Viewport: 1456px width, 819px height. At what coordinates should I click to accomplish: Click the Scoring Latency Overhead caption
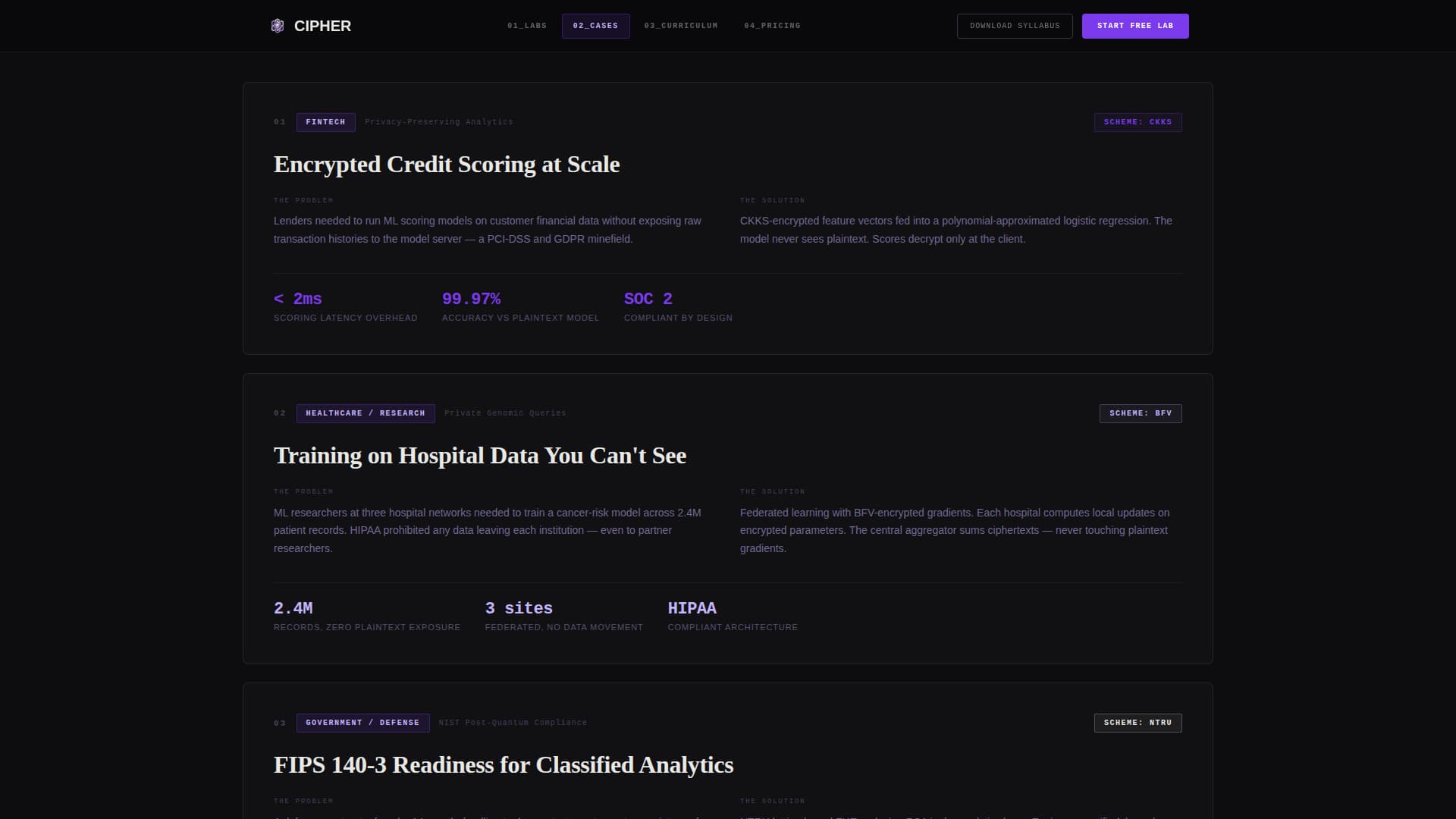click(x=346, y=318)
